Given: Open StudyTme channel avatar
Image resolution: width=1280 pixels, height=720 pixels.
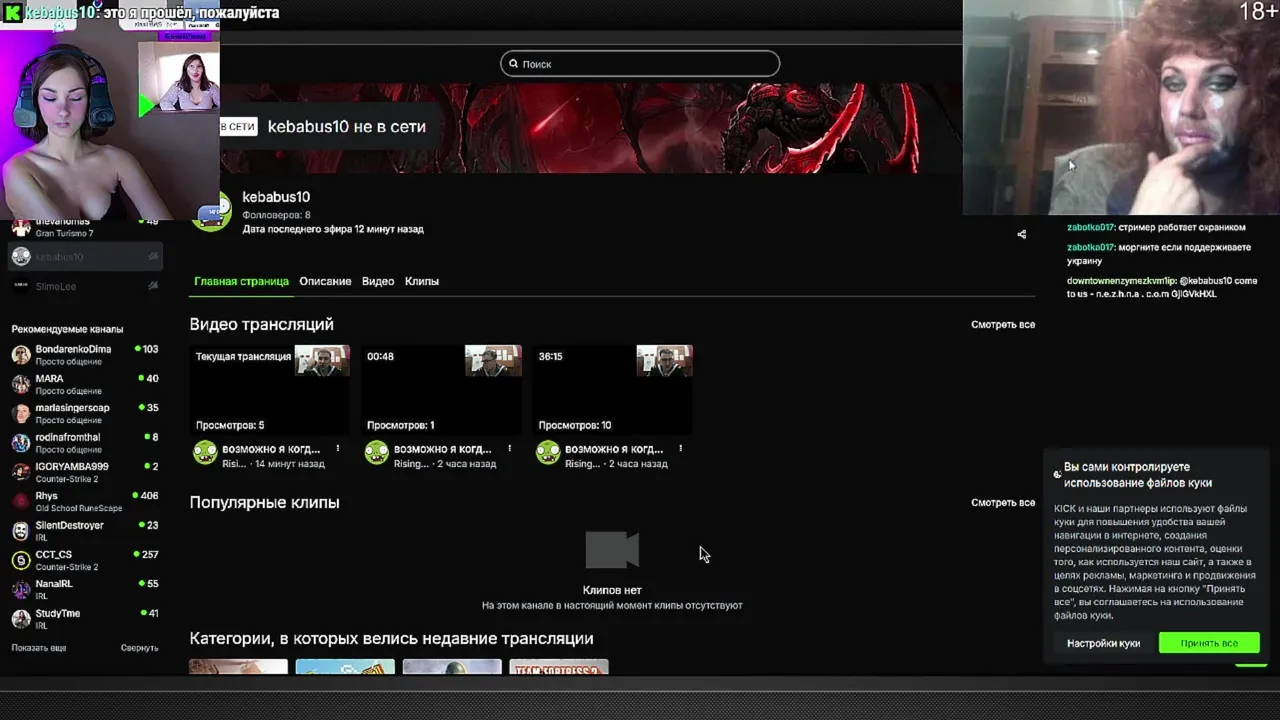Looking at the screenshot, I should point(21,619).
